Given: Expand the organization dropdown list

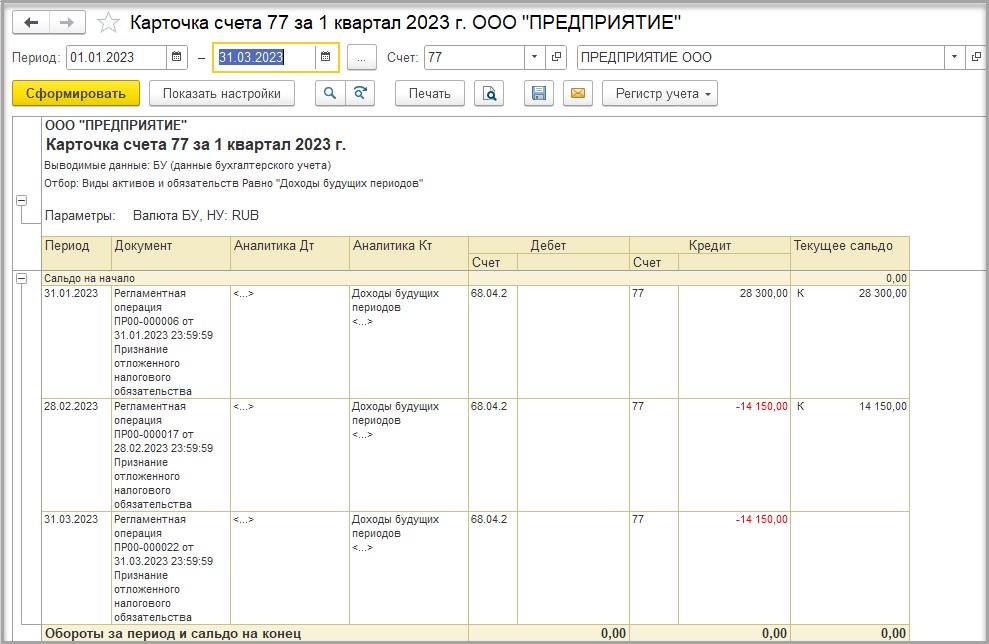Looking at the screenshot, I should click(x=955, y=57).
